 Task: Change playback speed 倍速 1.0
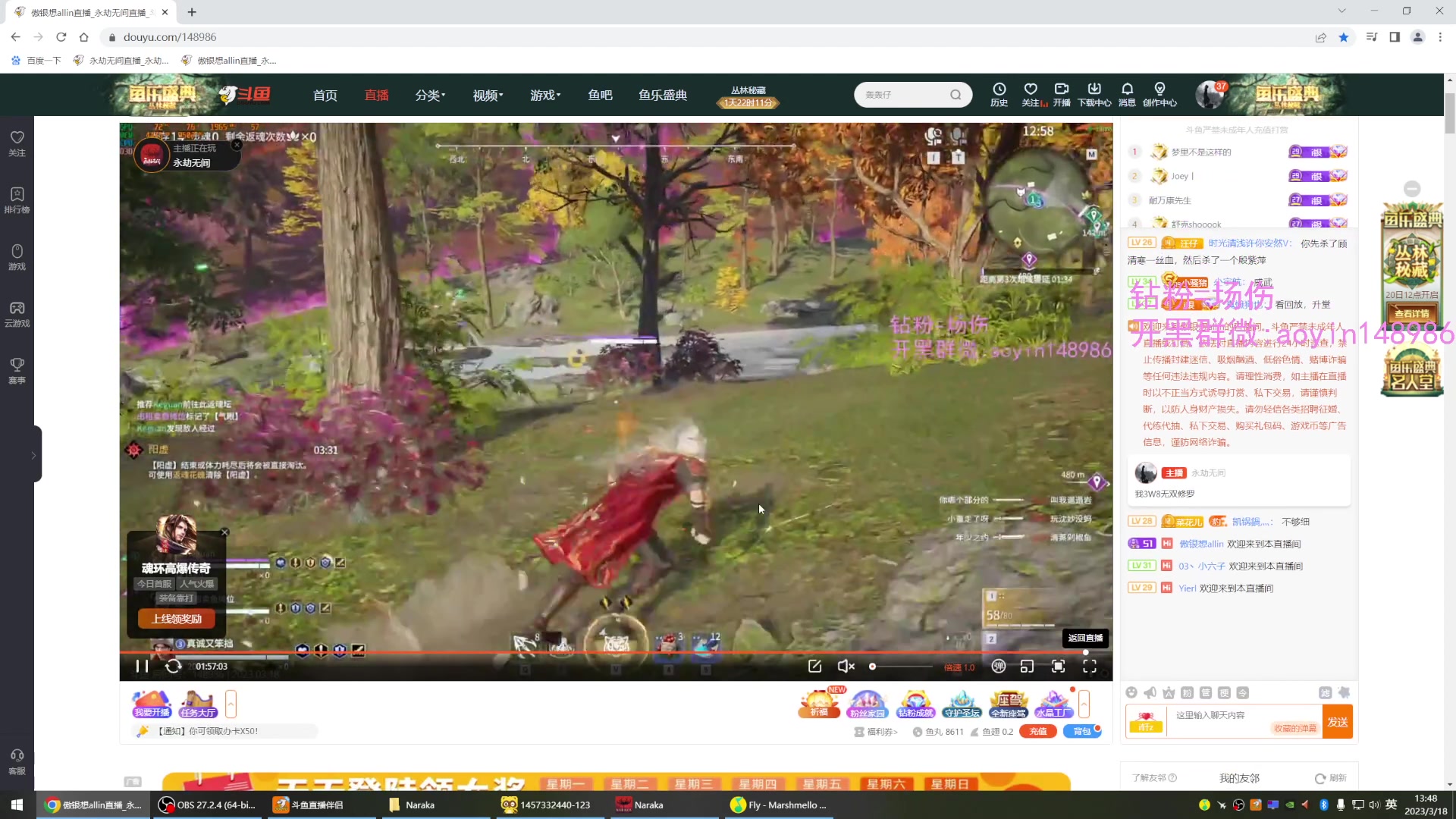(959, 667)
